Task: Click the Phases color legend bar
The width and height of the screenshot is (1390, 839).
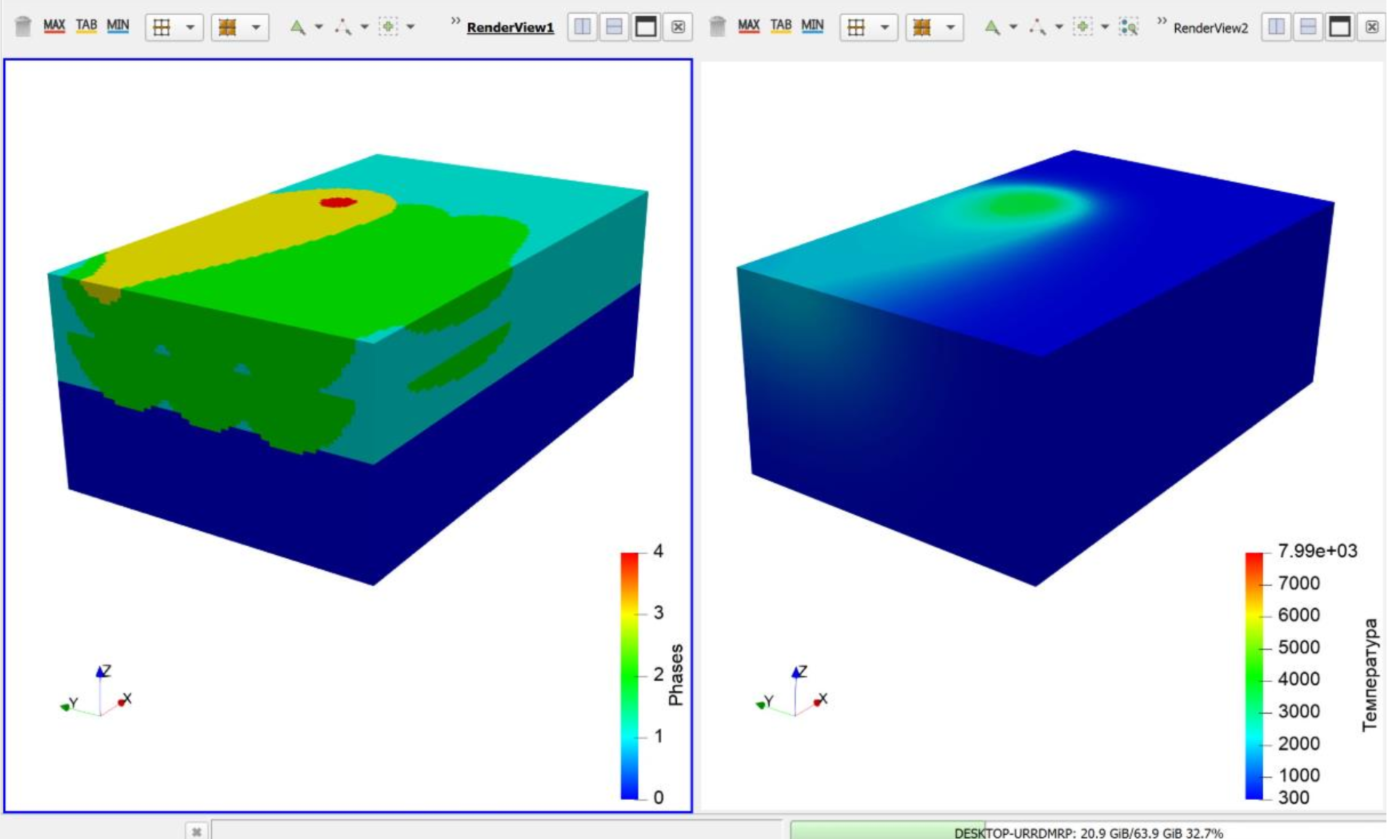Action: coord(630,675)
